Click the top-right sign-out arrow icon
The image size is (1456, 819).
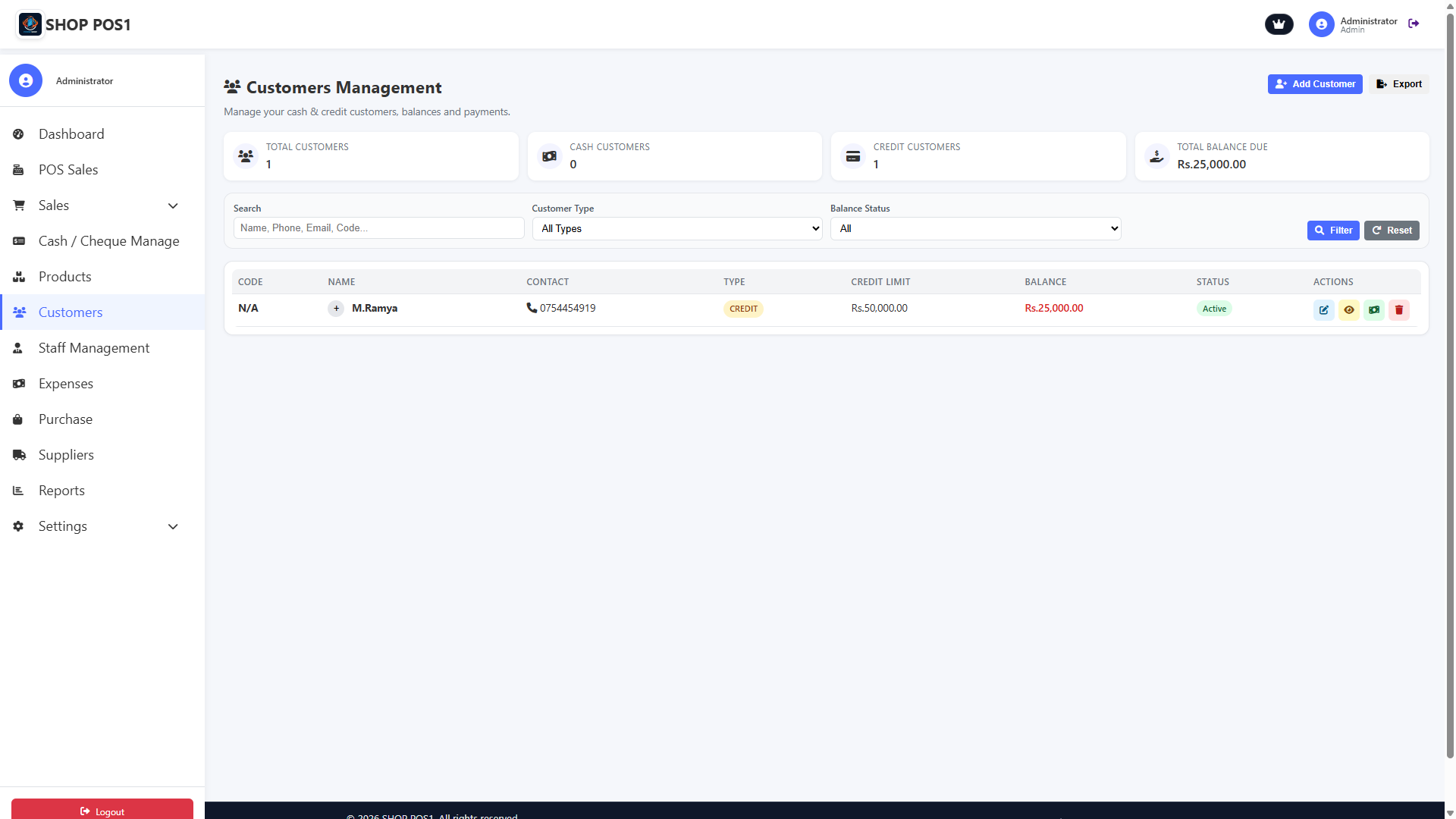pyautogui.click(x=1414, y=24)
